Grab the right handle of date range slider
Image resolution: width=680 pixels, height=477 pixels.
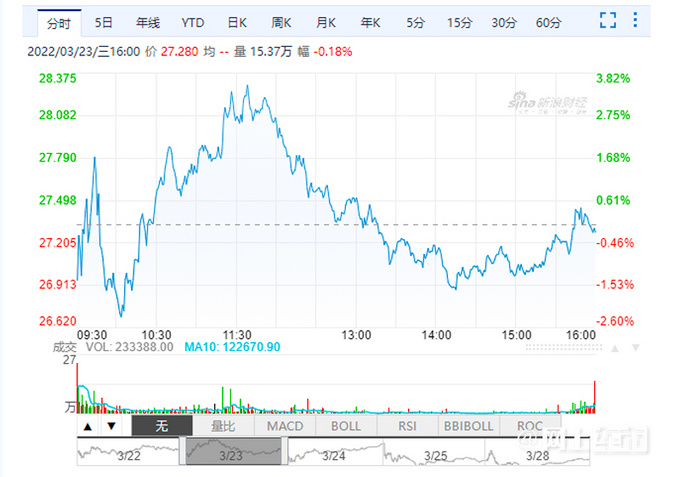(284, 451)
